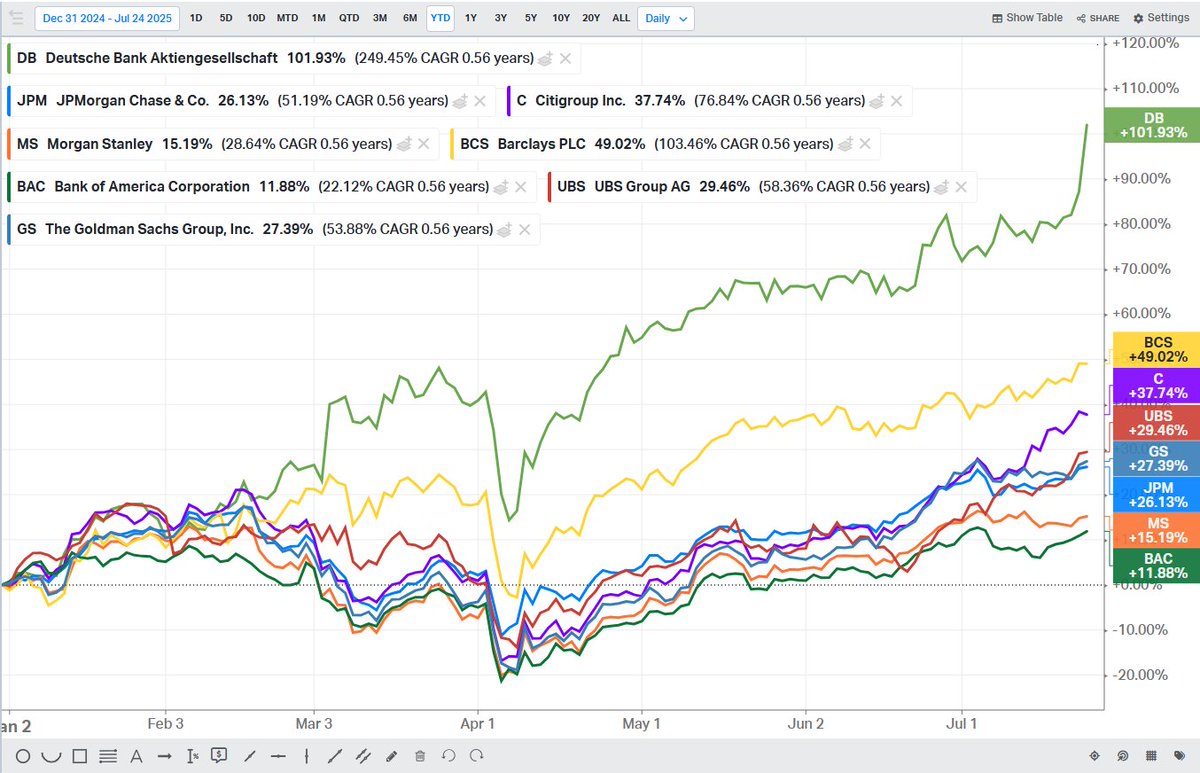Redo the last drawing action
This screenshot has width=1200, height=773.
click(476, 755)
